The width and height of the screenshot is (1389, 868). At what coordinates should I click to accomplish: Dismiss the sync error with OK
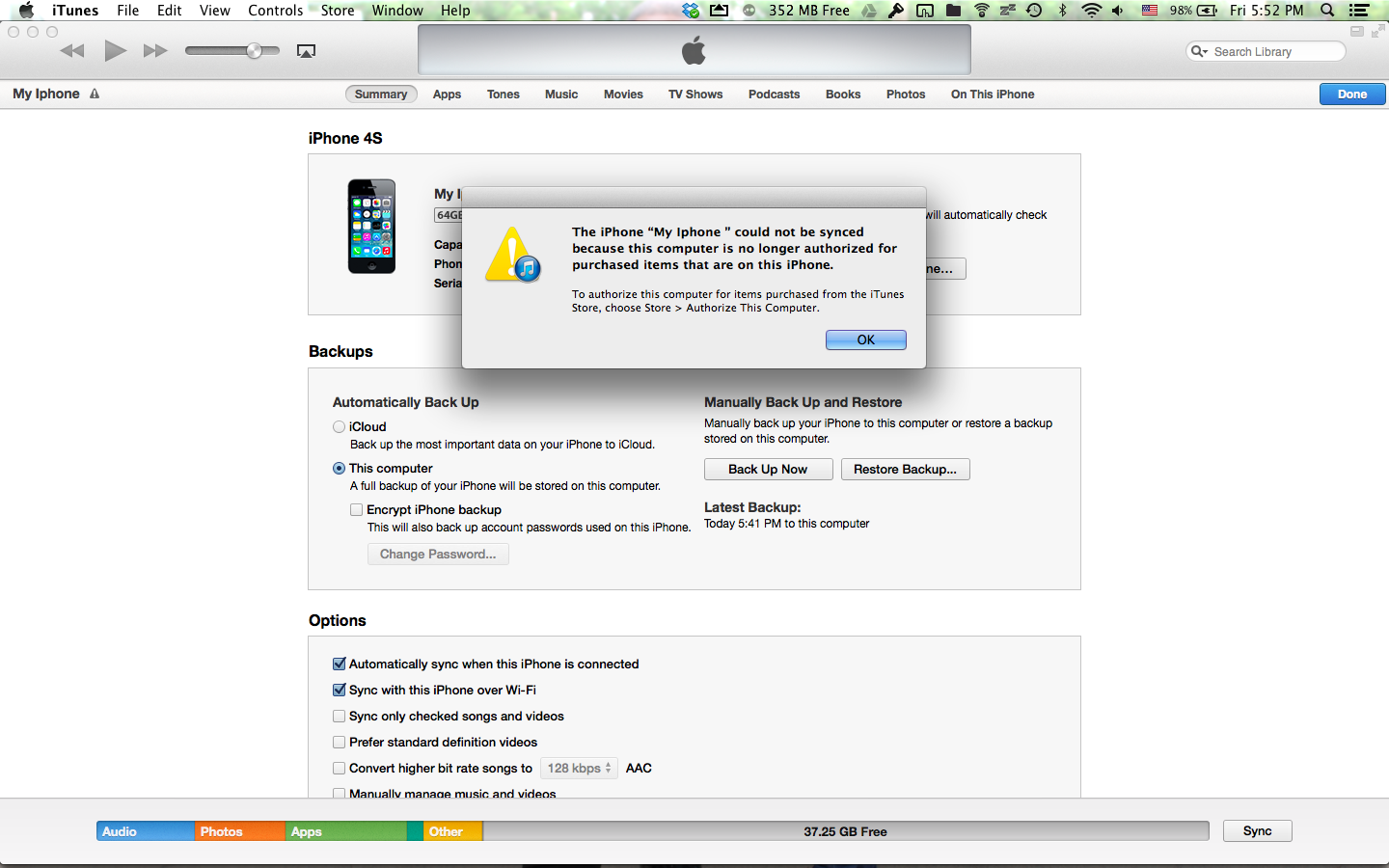865,339
